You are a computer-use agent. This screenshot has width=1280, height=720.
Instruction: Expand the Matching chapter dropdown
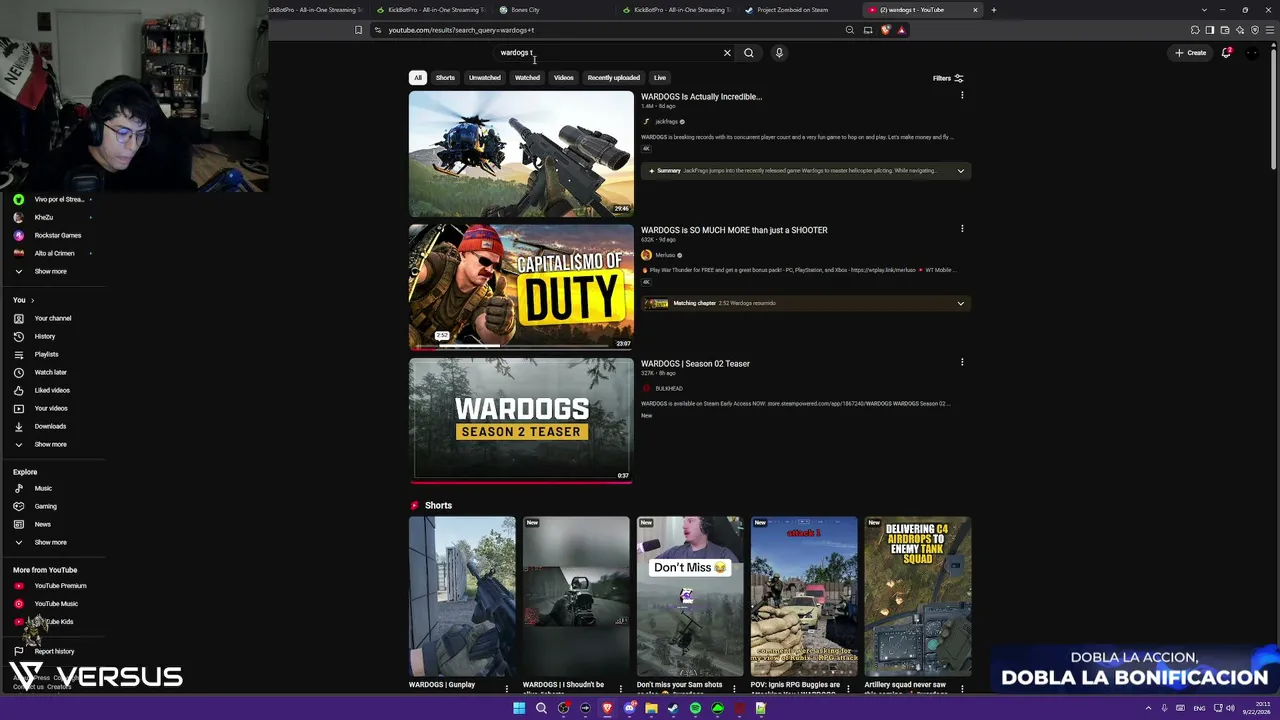961,303
